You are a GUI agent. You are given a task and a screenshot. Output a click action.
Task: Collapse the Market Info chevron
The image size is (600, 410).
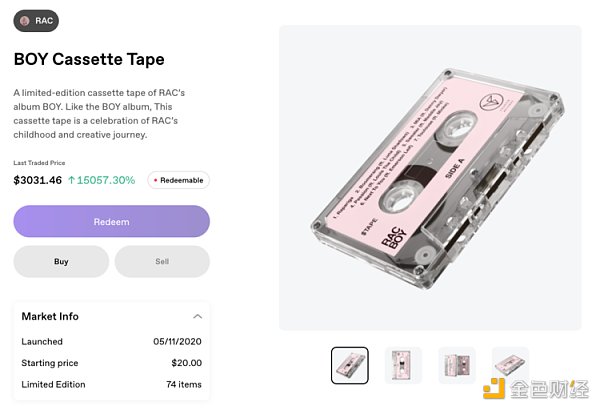click(197, 317)
